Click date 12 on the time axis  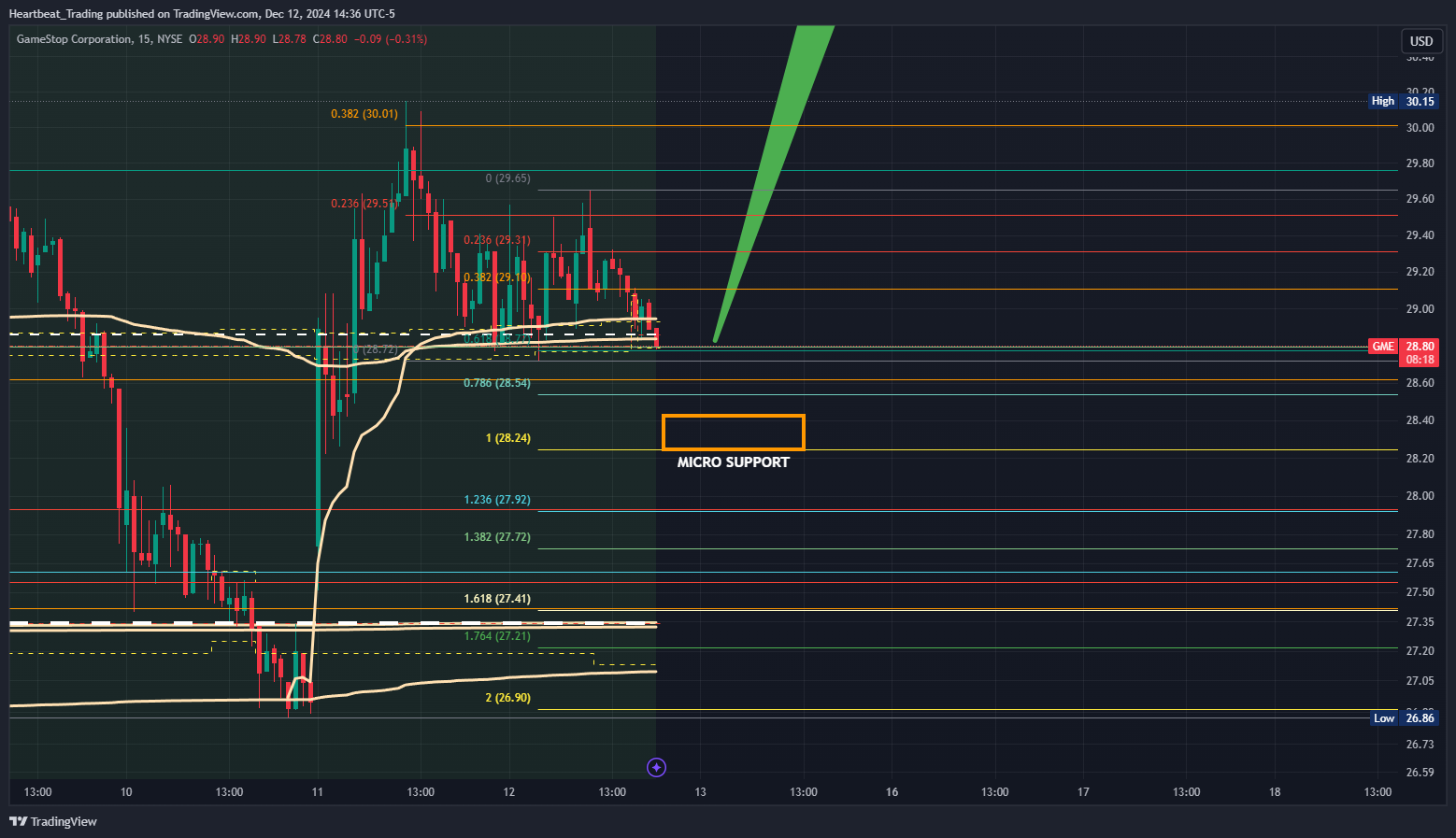pyautogui.click(x=509, y=792)
